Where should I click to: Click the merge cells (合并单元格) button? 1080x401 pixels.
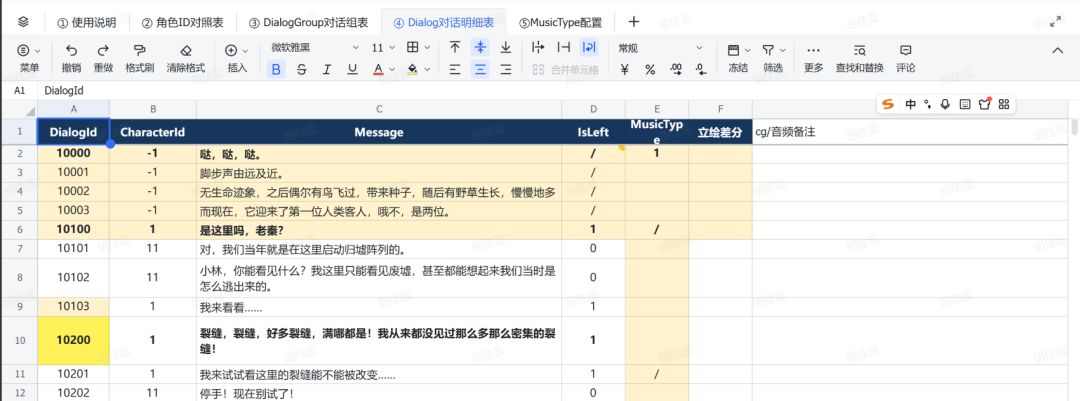point(565,69)
